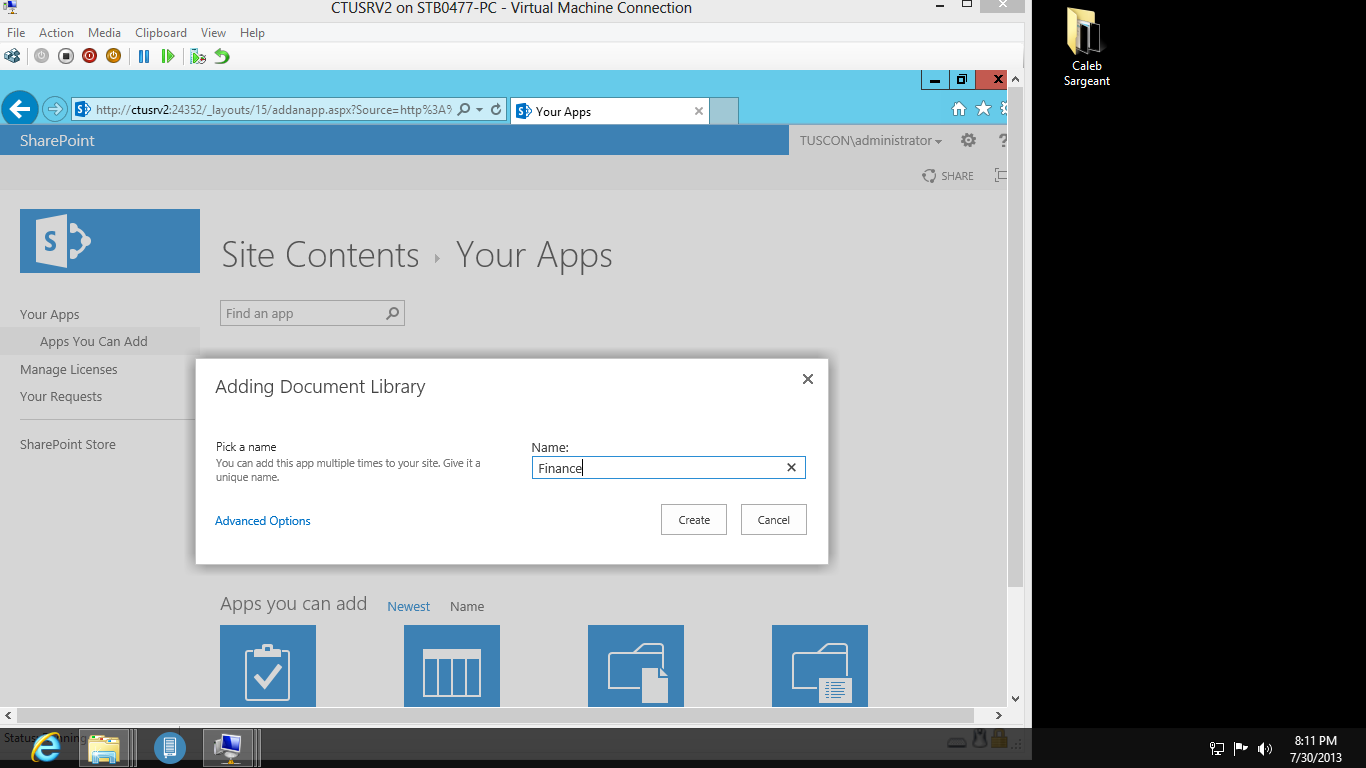Open a new blank browser tab
The height and width of the screenshot is (768, 1366).
[724, 111]
